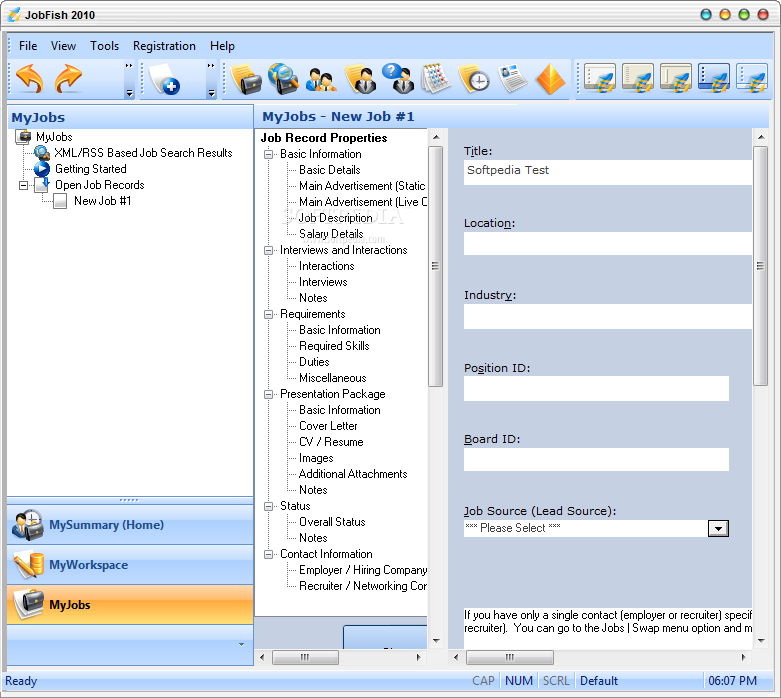Click the New Job #1 page icon
This screenshot has height=698, width=781.
click(60, 201)
